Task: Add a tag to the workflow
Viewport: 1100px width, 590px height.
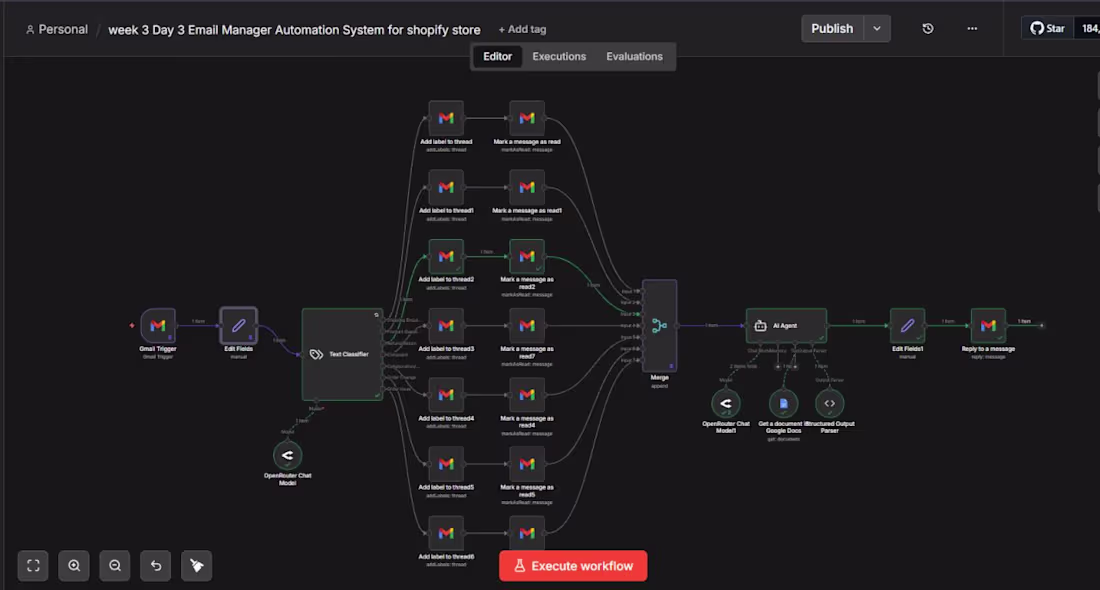Action: [x=521, y=29]
